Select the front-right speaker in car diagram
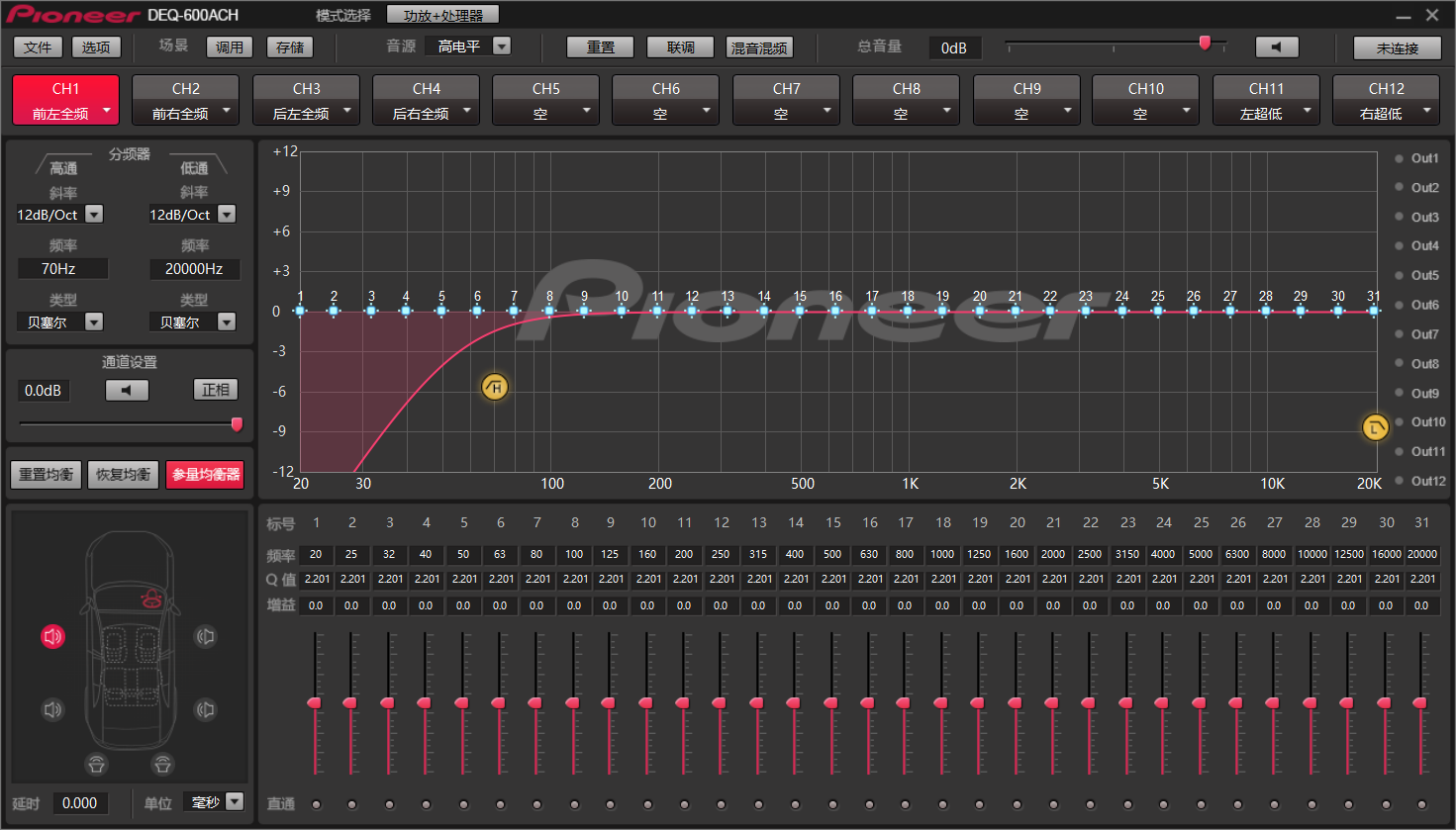The height and width of the screenshot is (830, 1456). coord(205,636)
